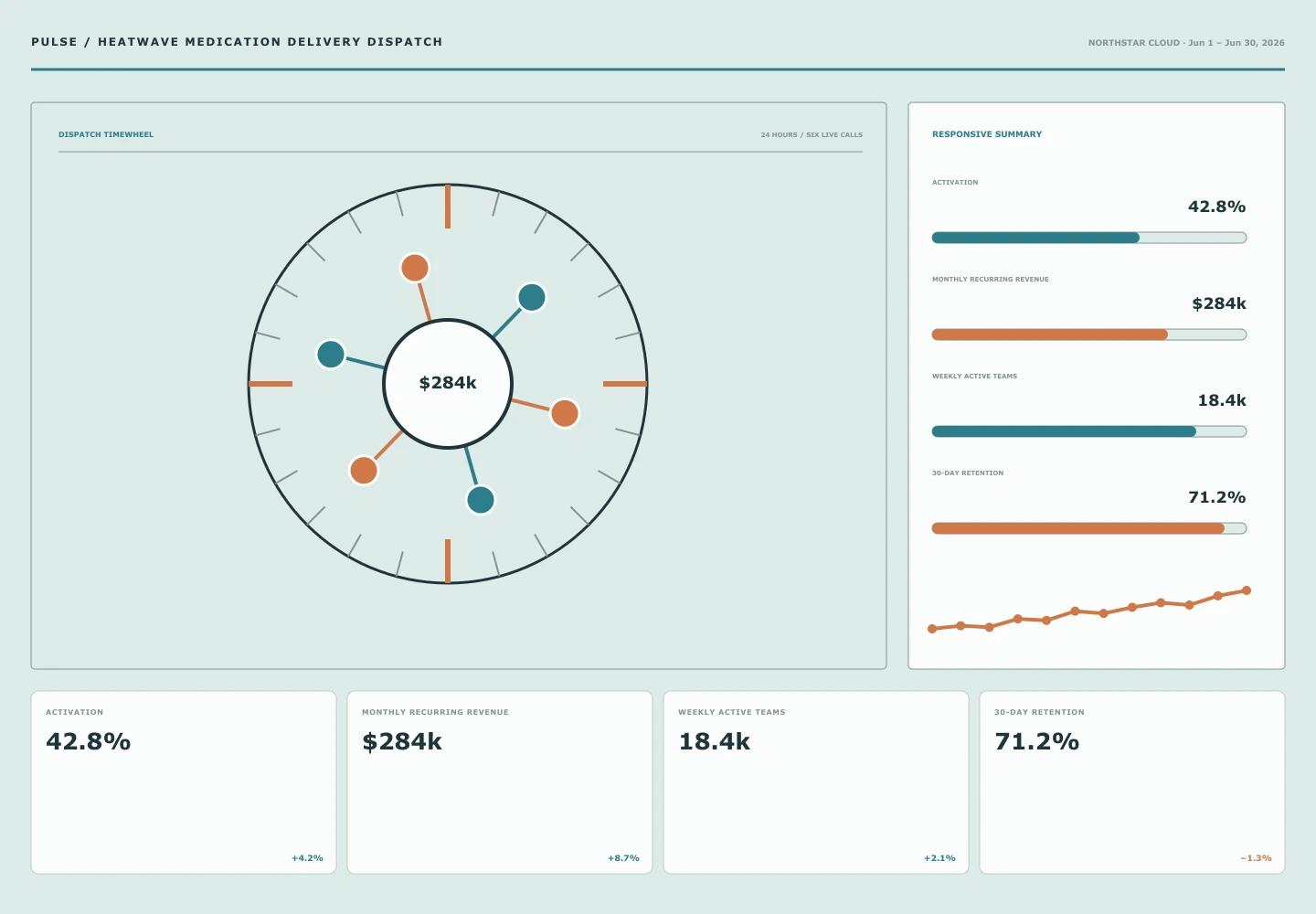Click the 'Northstar Cloud · Jun 1 – Jun 30, 2026' date range
Viewport: 1316px width, 914px height.
pyautogui.click(x=1186, y=43)
